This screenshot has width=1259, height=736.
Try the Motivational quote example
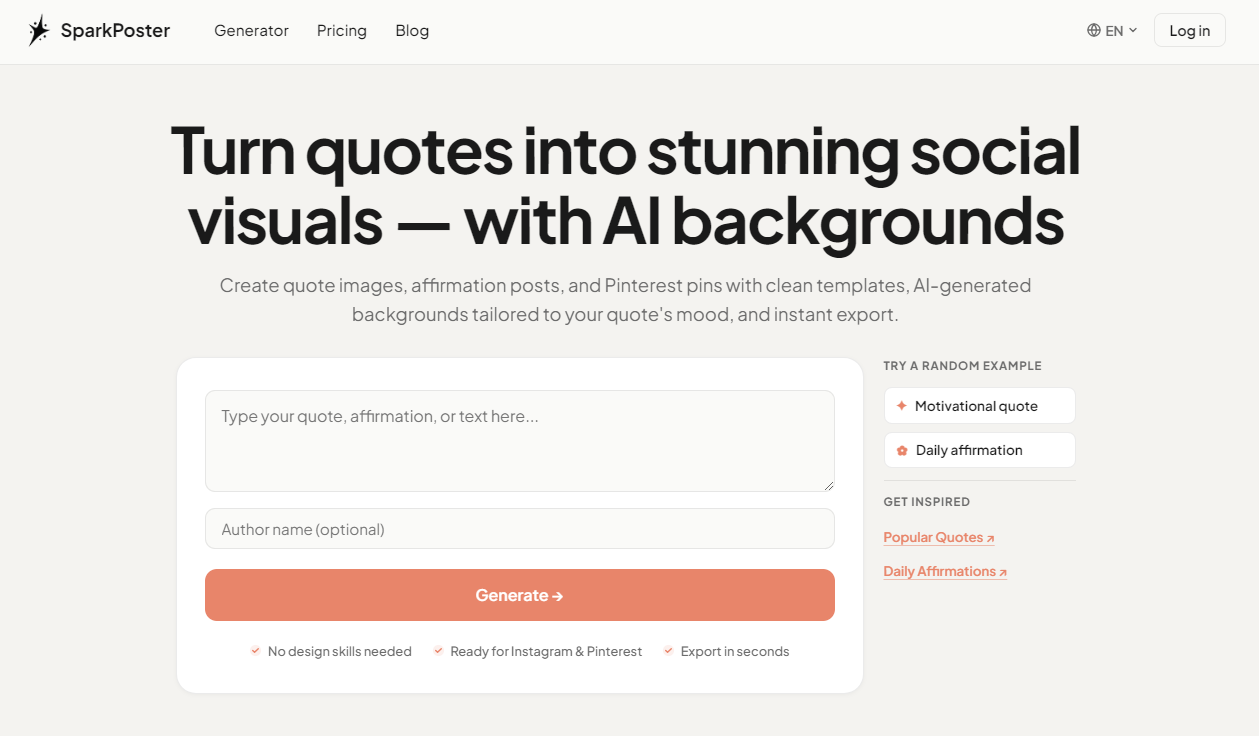(979, 405)
